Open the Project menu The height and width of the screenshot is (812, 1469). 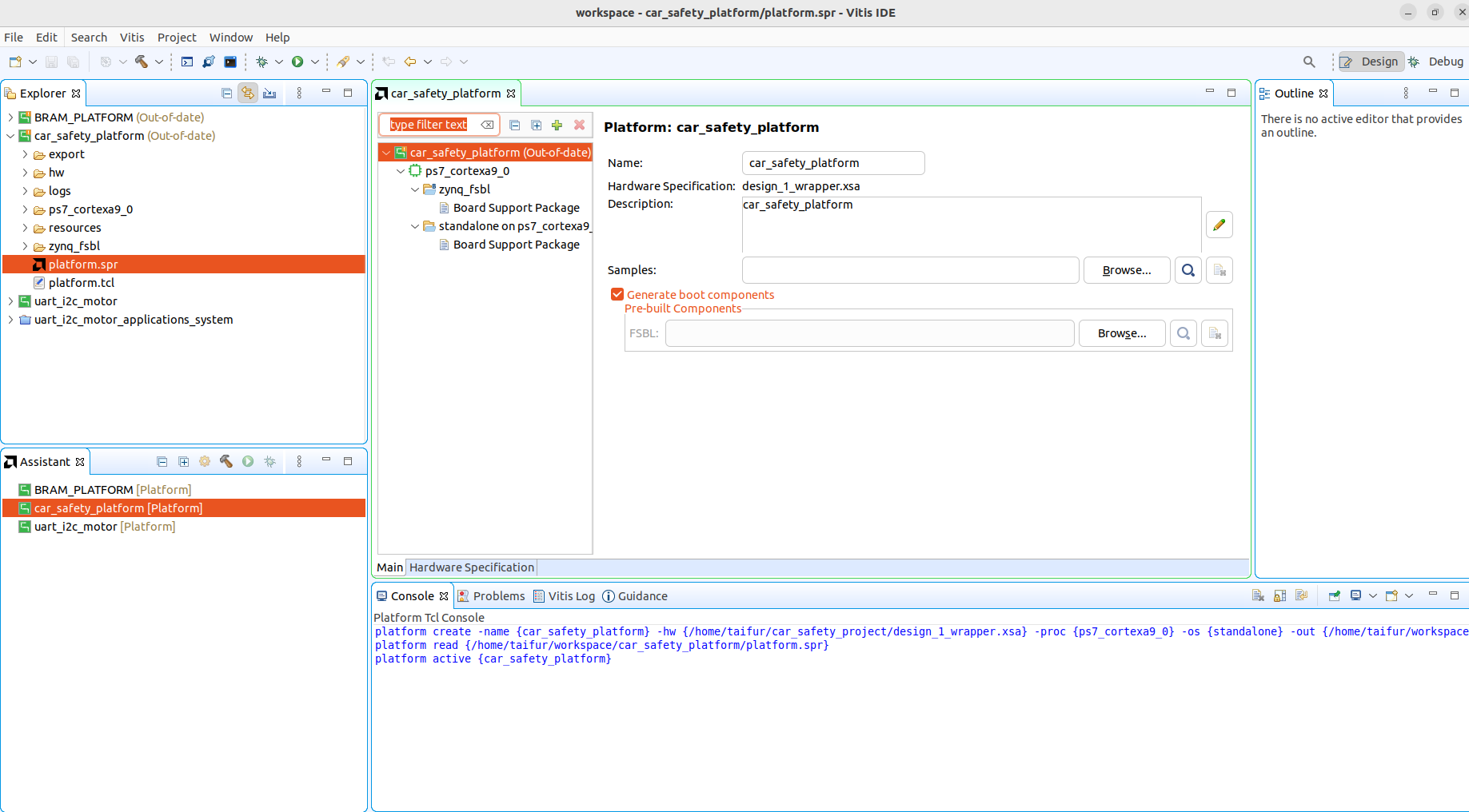click(x=177, y=38)
